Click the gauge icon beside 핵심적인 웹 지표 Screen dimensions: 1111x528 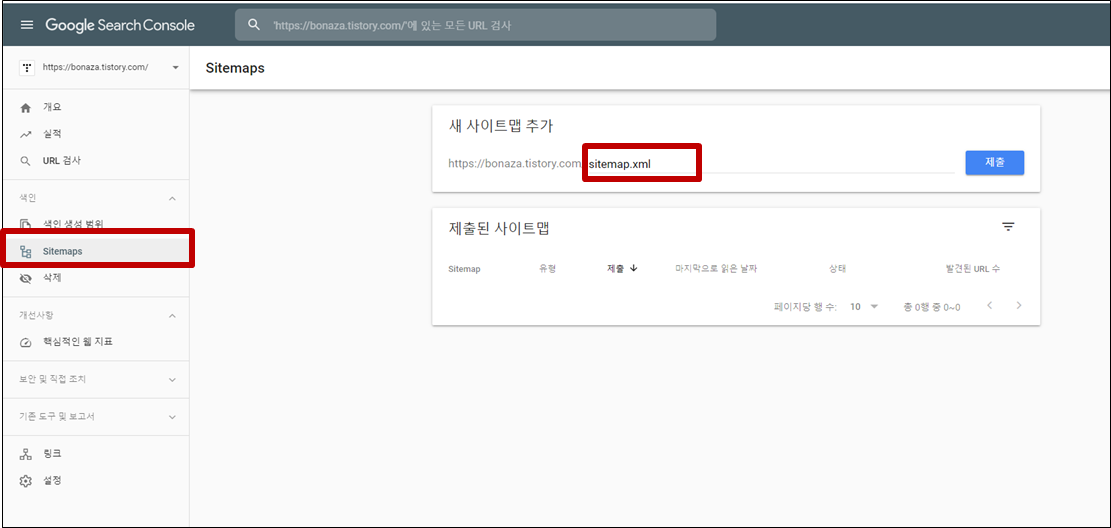pyautogui.click(x=26, y=342)
